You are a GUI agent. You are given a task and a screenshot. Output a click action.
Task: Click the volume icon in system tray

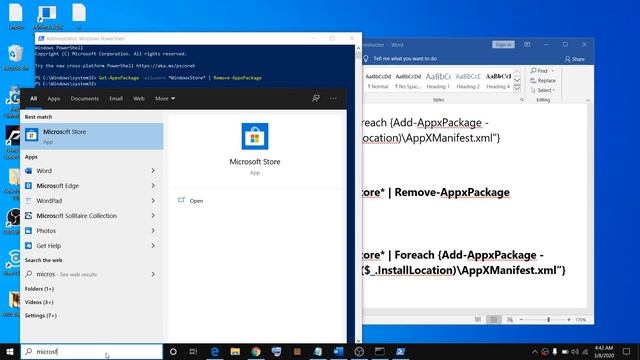[x=575, y=351]
